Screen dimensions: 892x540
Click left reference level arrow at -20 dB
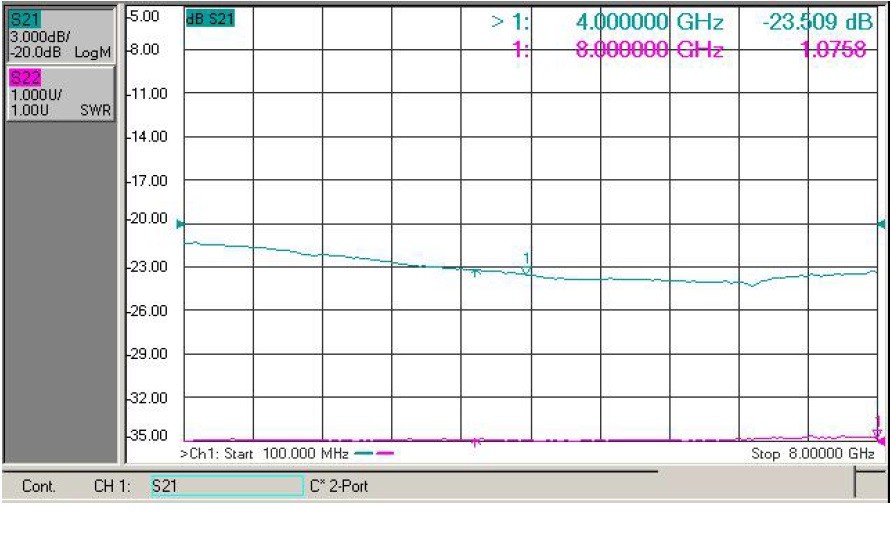click(x=180, y=224)
